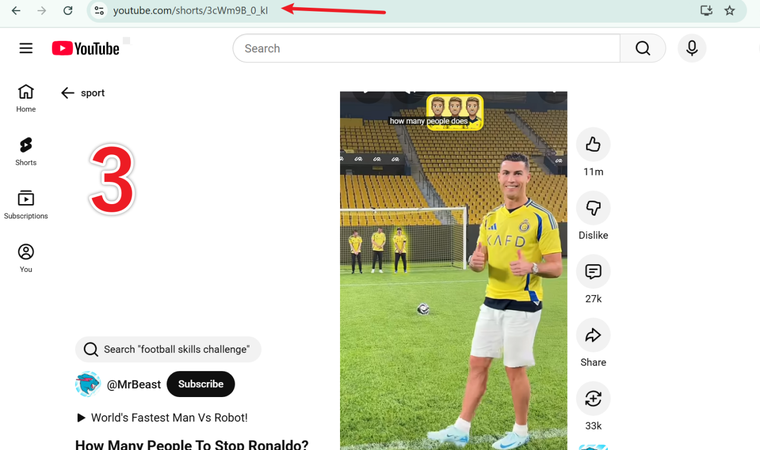Click title 'How Many People To Stop Ronaldo?'
Image resolution: width=760 pixels, height=450 pixels.
tap(192, 444)
